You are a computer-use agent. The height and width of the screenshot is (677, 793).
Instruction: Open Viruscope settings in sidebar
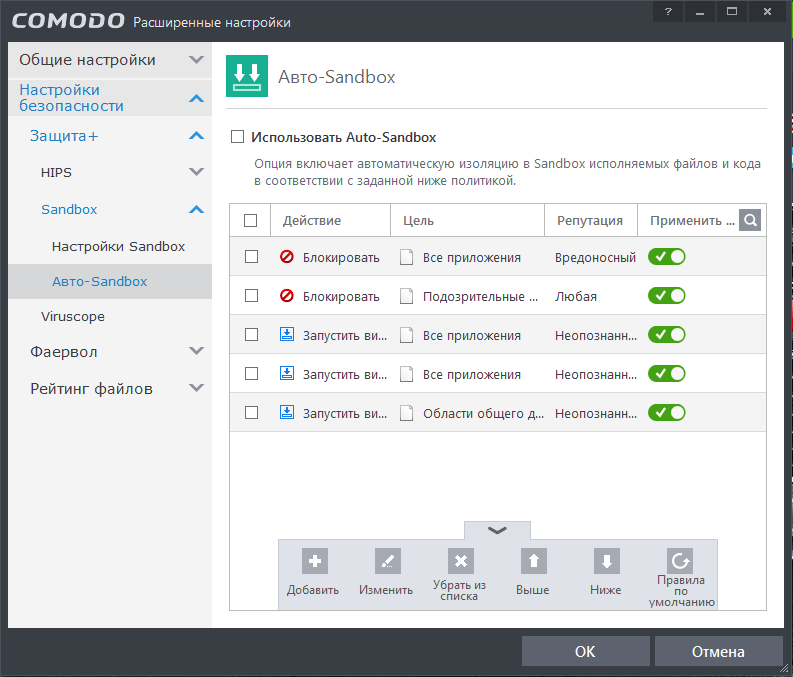73,317
